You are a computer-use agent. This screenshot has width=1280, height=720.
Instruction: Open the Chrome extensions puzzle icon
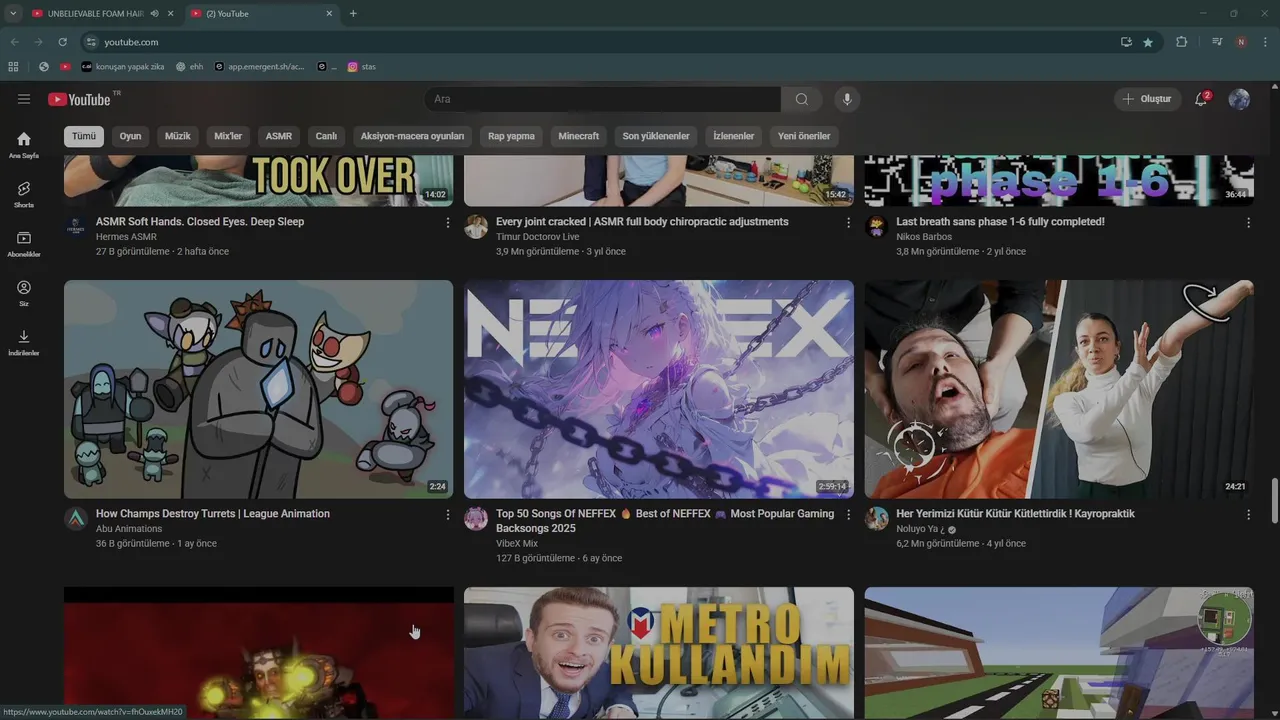coord(1181,42)
